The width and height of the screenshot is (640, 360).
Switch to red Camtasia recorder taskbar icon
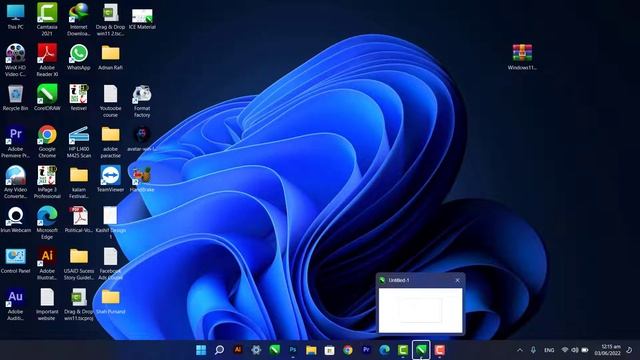pos(440,350)
